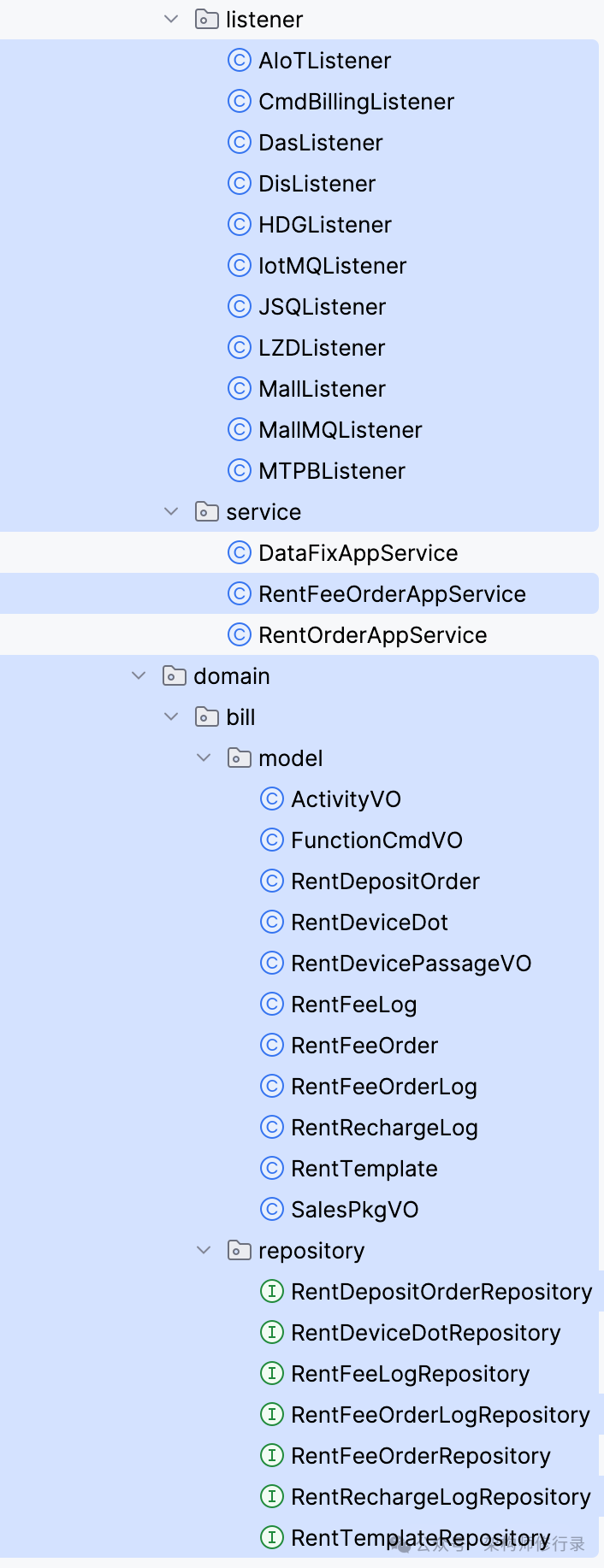Click the class icon beside CmdBillingListener
Screen dimensions: 604x1568
coord(240,101)
